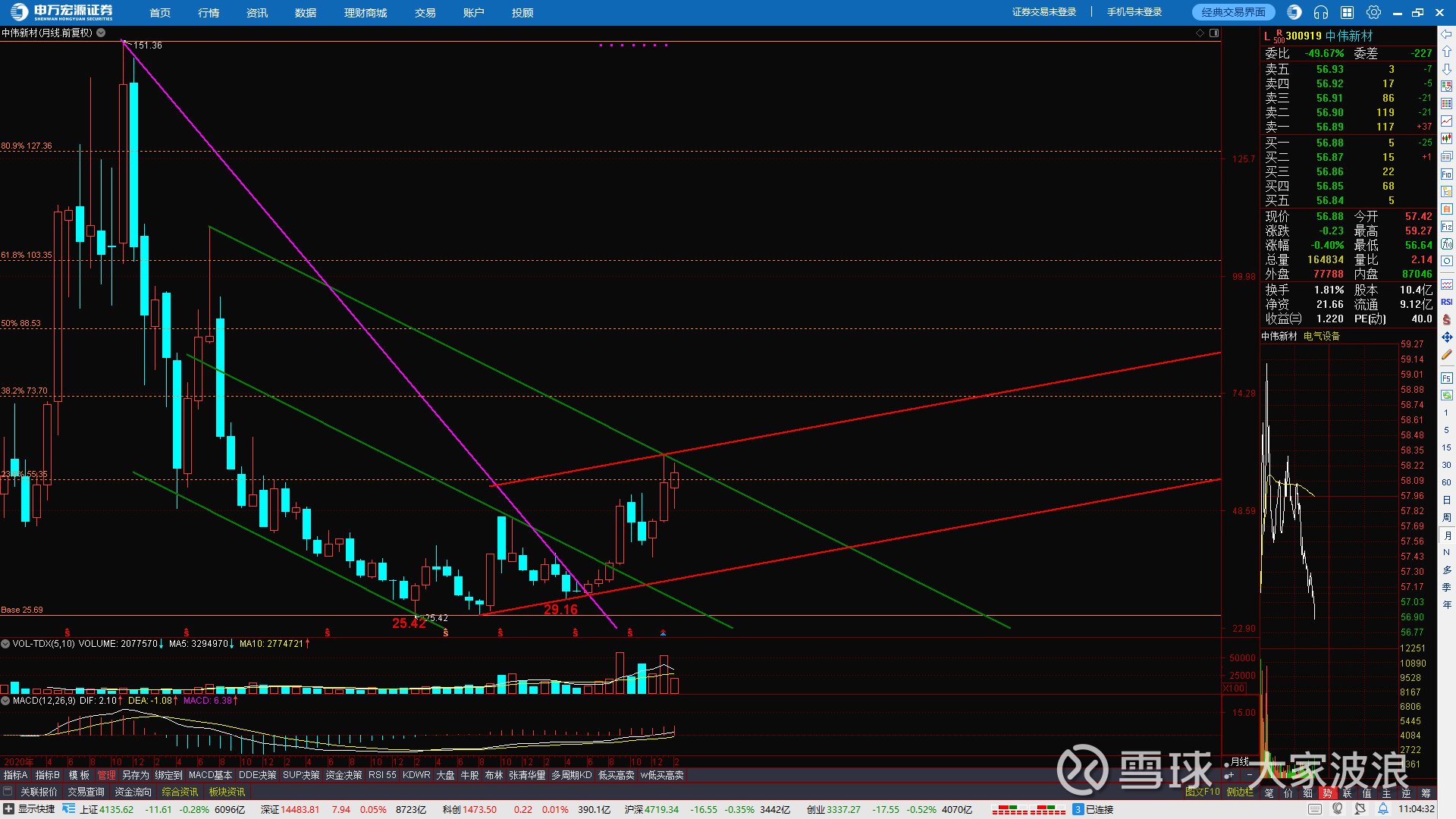Expand the 中伟新材 chart title dropdown

click(101, 33)
